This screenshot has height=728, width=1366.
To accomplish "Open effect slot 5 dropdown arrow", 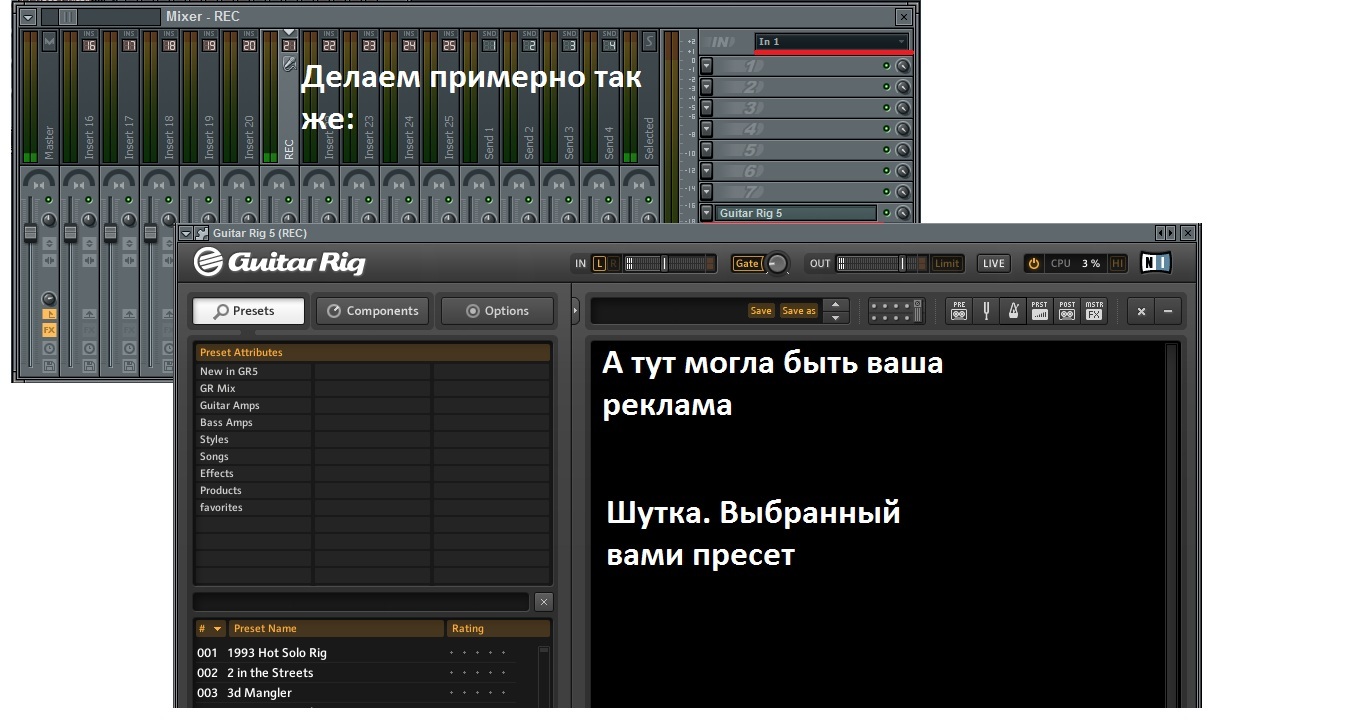I will 706,149.
